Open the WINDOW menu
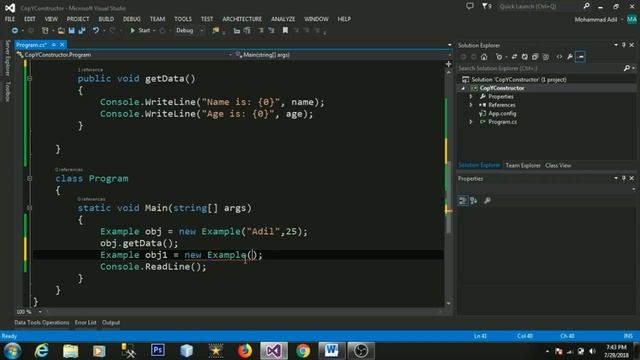 coord(316,19)
